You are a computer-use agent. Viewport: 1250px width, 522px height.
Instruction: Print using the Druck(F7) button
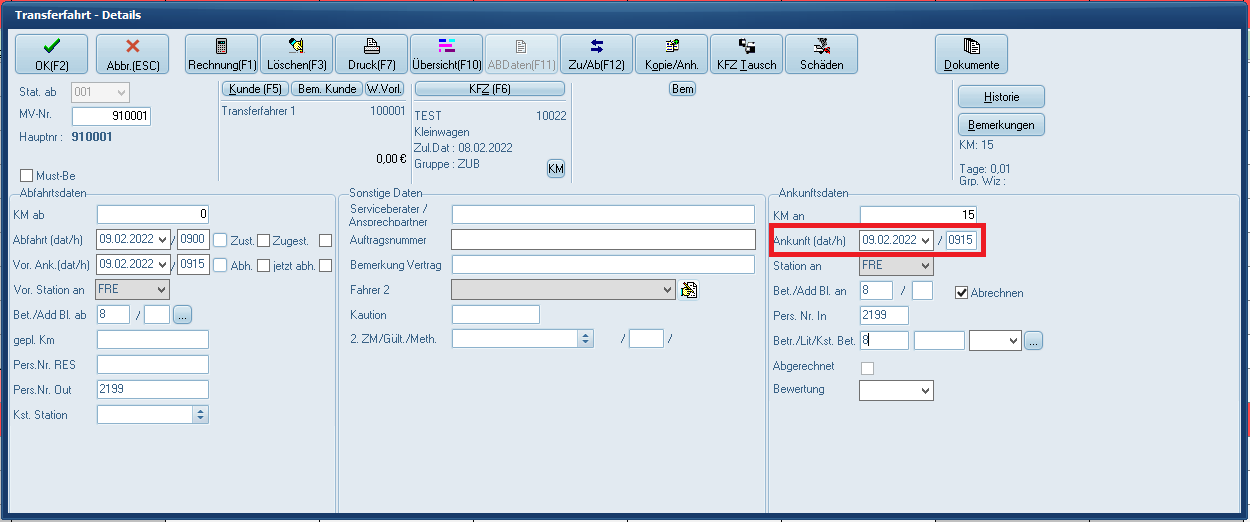coord(371,54)
